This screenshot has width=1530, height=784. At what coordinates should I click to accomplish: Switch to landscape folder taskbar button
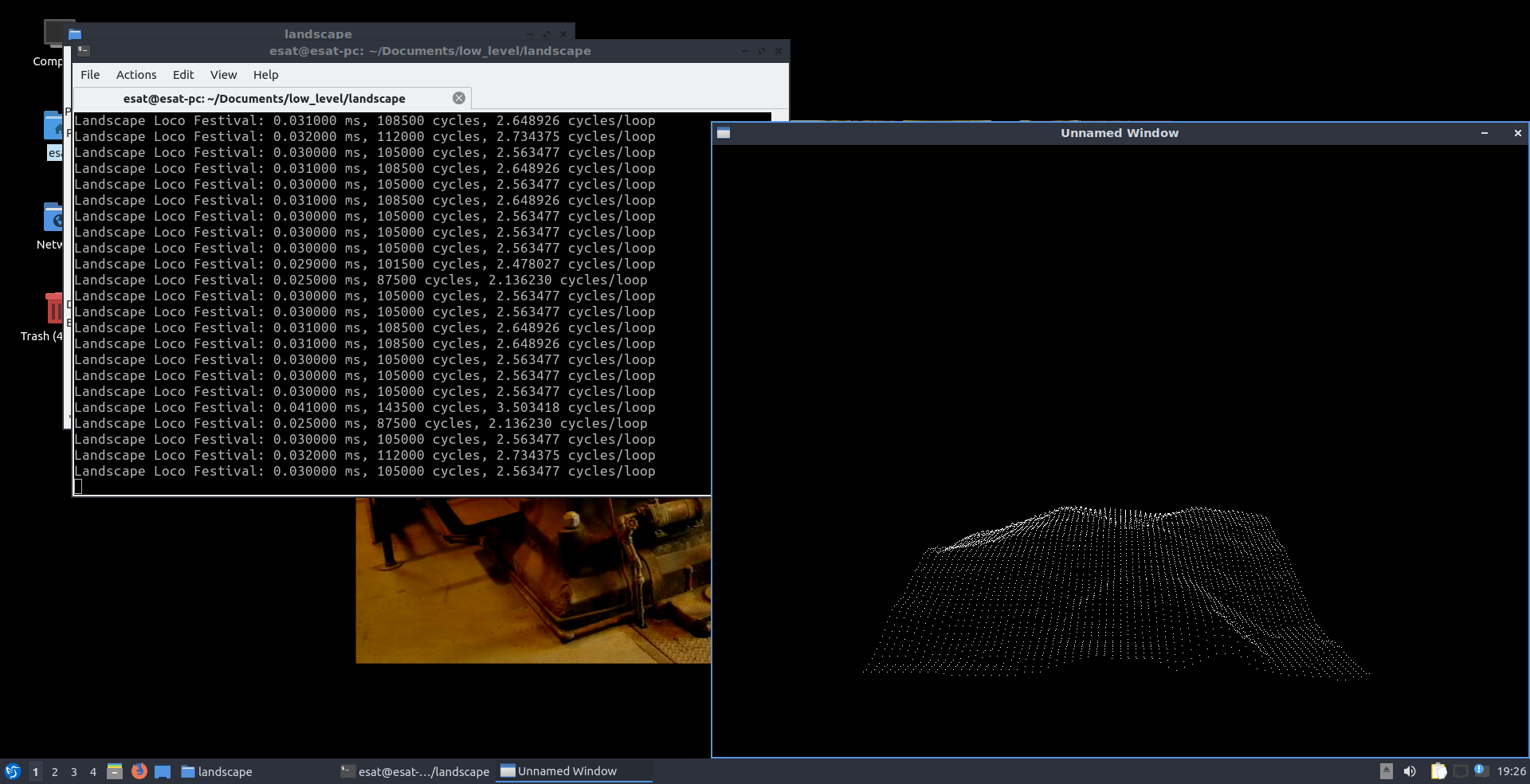[217, 771]
